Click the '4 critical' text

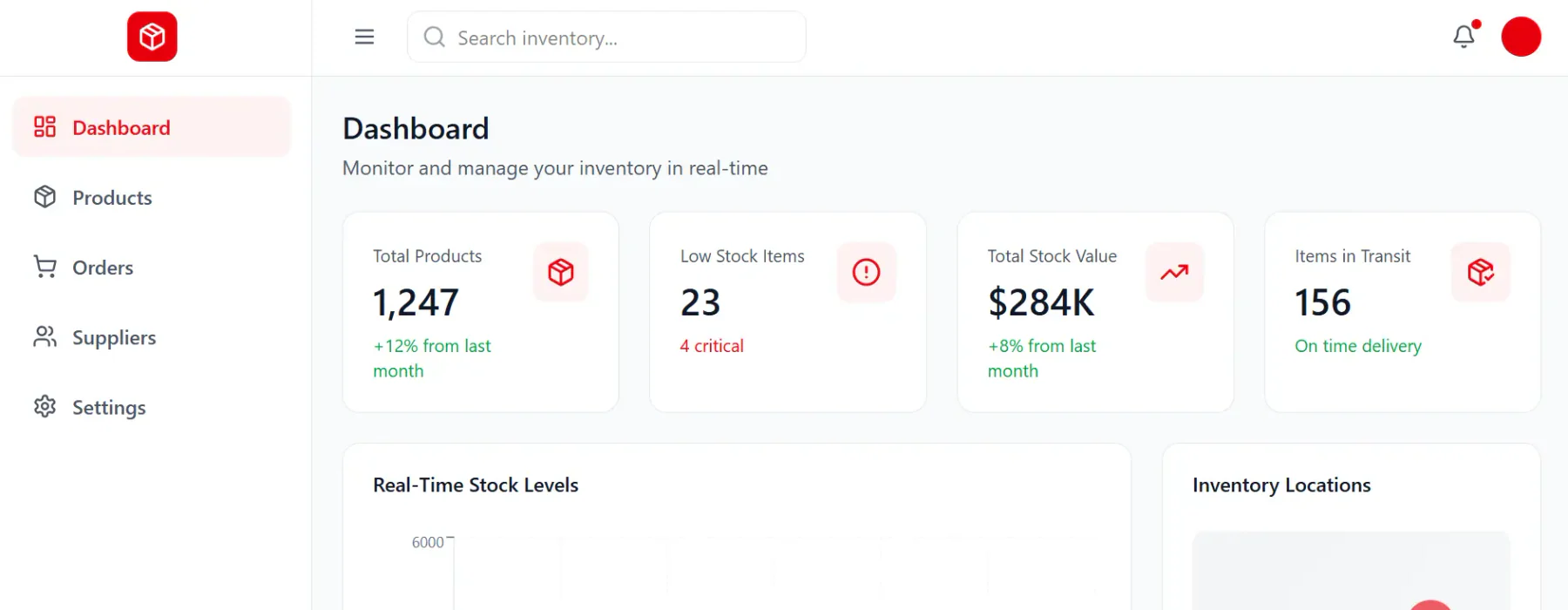pyautogui.click(x=712, y=346)
